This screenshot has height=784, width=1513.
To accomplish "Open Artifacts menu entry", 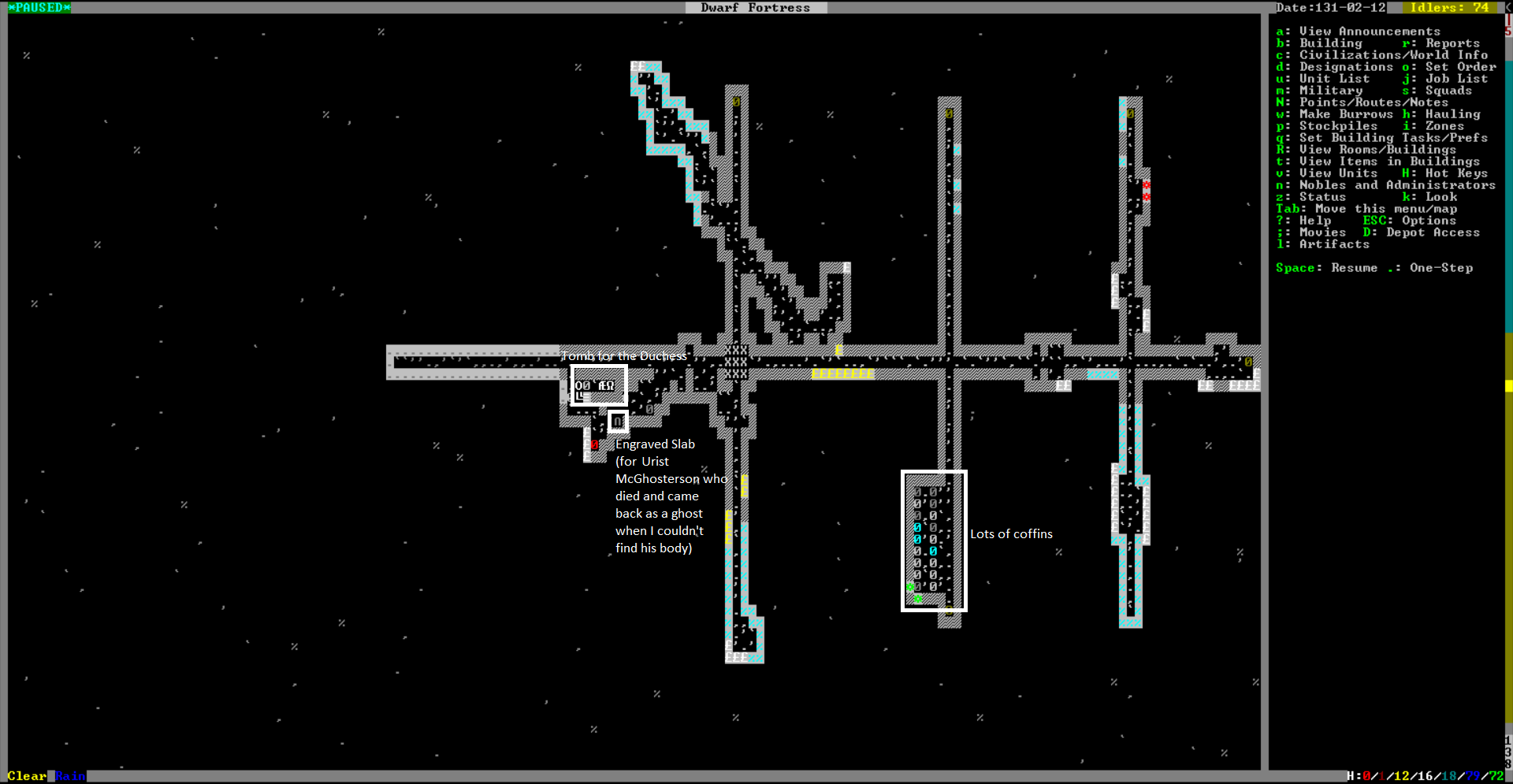I will click(1322, 244).
